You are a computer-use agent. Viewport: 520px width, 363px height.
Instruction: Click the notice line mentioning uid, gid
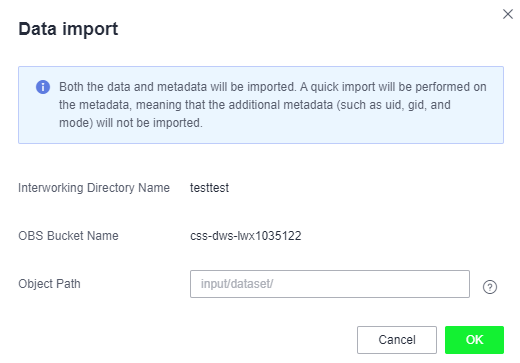(x=255, y=105)
